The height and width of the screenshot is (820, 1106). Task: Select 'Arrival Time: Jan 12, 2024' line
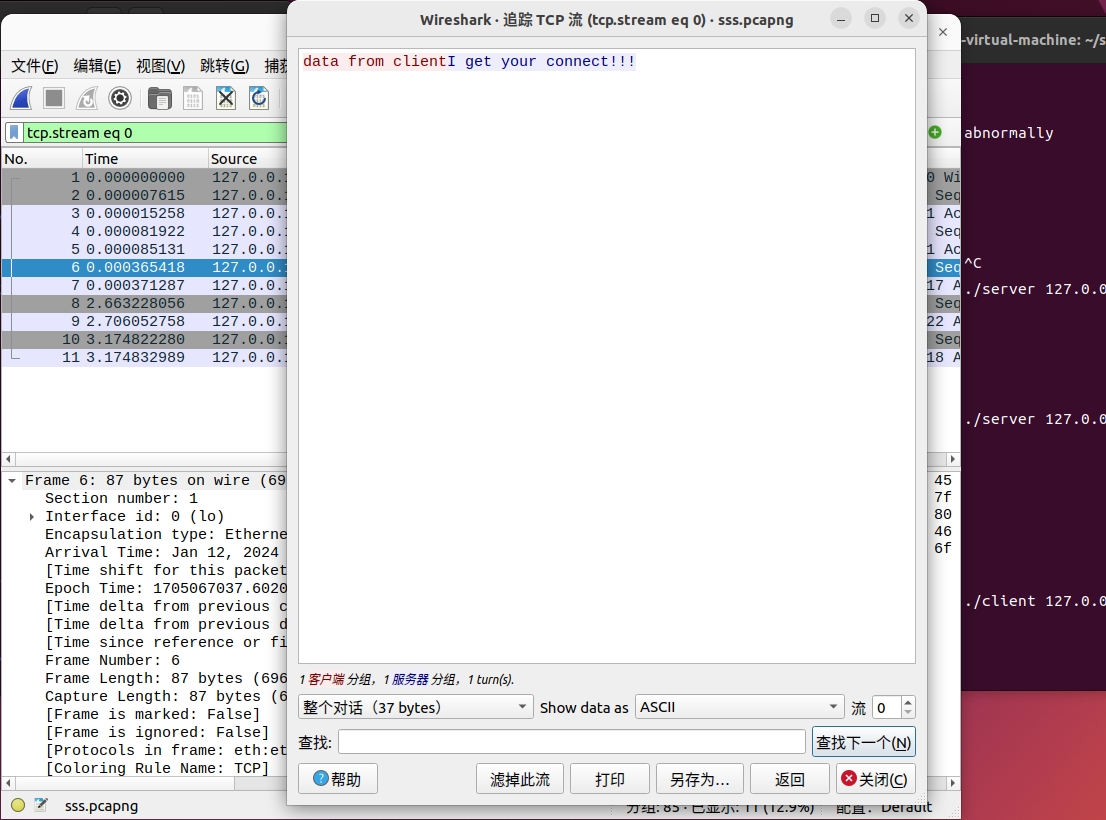[x=162, y=552]
